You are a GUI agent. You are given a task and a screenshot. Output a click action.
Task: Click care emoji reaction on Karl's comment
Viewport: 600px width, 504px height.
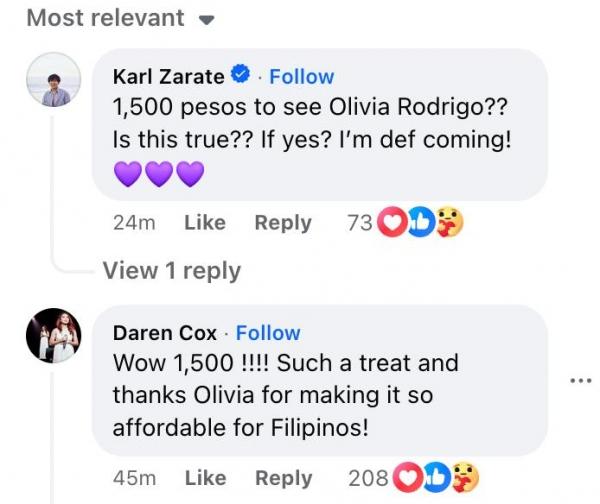[449, 222]
